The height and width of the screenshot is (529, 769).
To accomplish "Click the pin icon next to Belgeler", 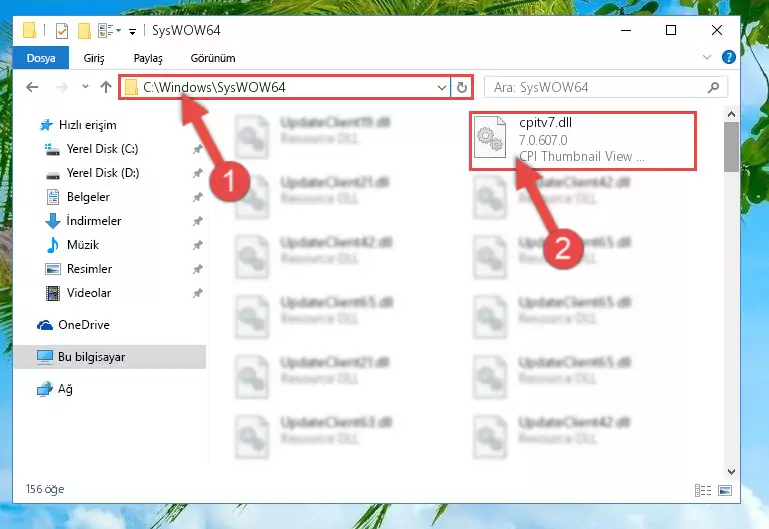I will tap(197, 197).
